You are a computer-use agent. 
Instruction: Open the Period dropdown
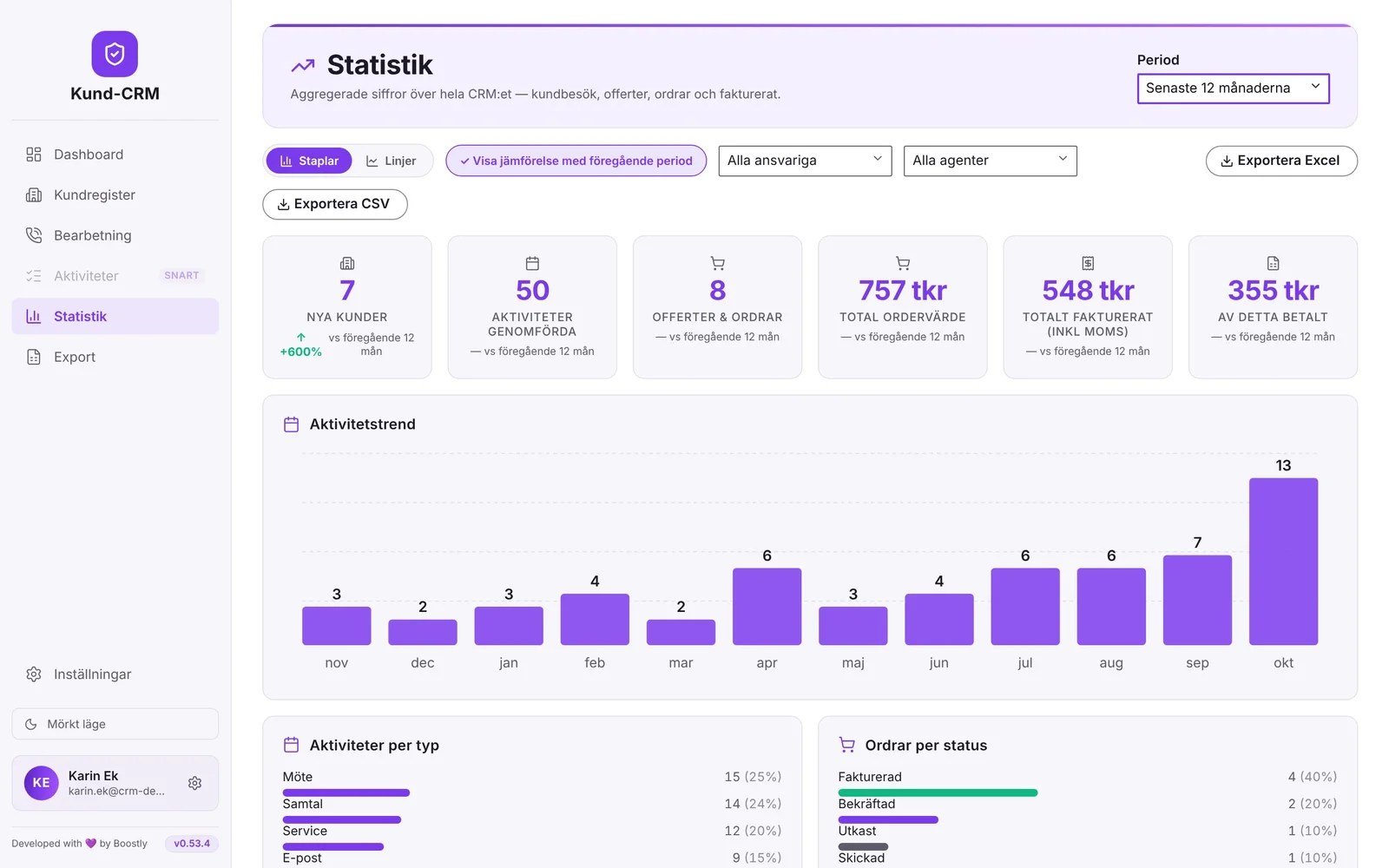point(1233,88)
